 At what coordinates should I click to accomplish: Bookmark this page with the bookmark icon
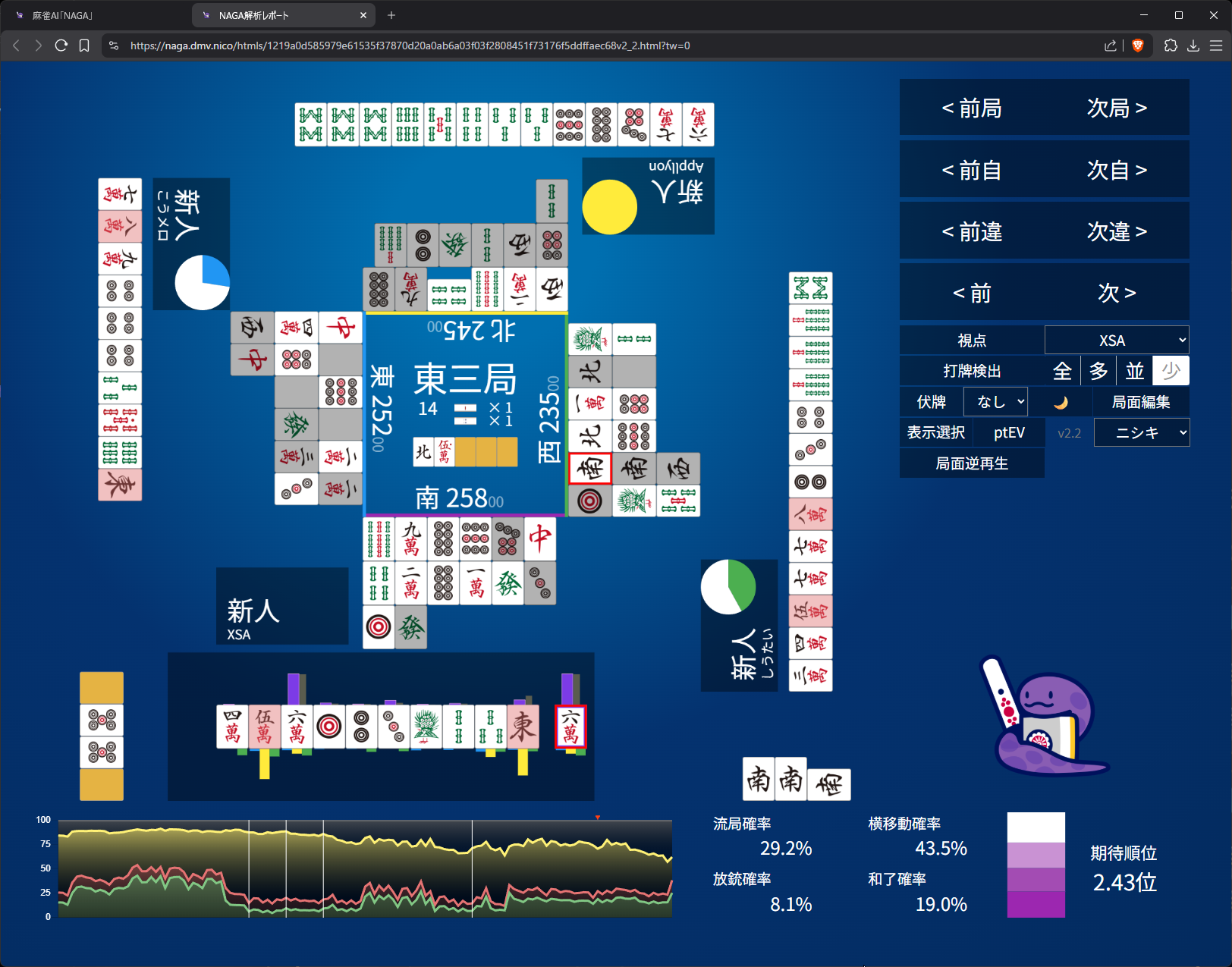click(84, 46)
